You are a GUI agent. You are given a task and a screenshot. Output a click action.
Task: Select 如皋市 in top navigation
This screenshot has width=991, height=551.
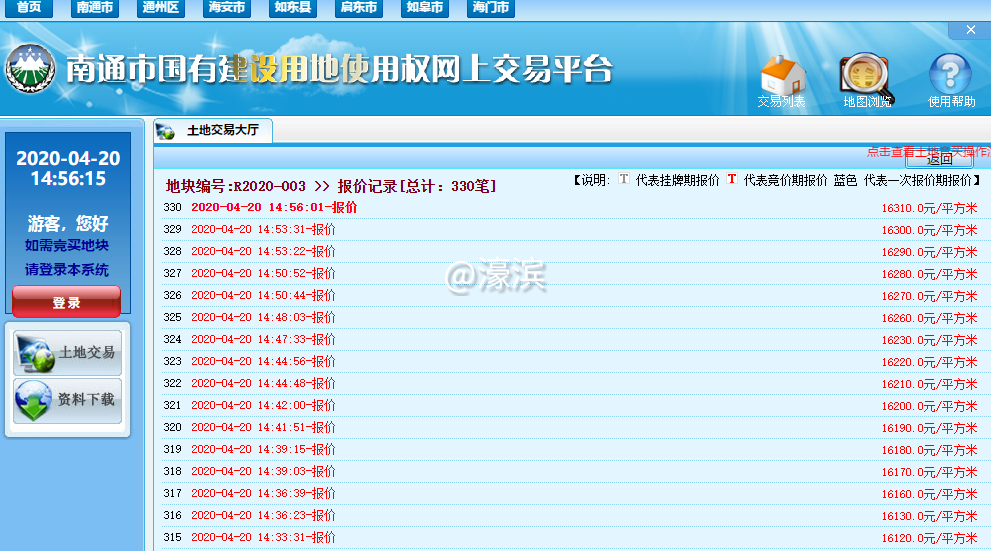coord(425,8)
